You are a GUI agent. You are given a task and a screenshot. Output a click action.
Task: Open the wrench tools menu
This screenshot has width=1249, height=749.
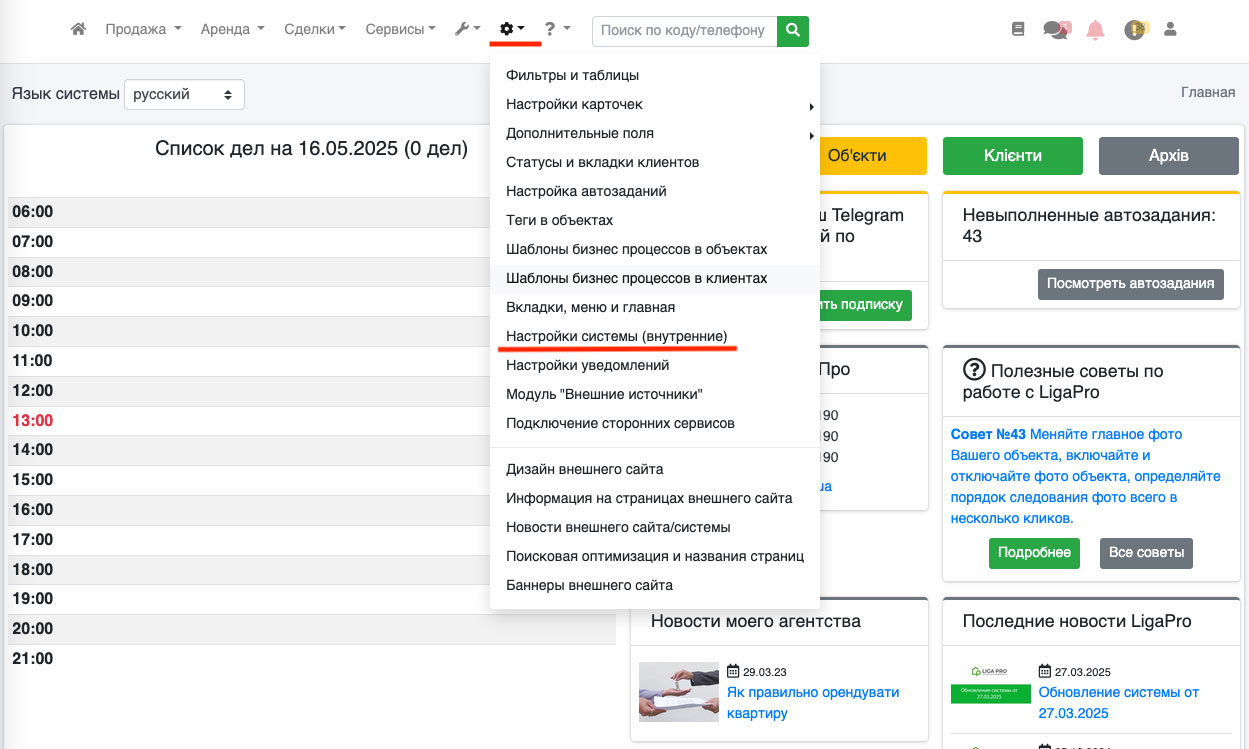coord(467,30)
